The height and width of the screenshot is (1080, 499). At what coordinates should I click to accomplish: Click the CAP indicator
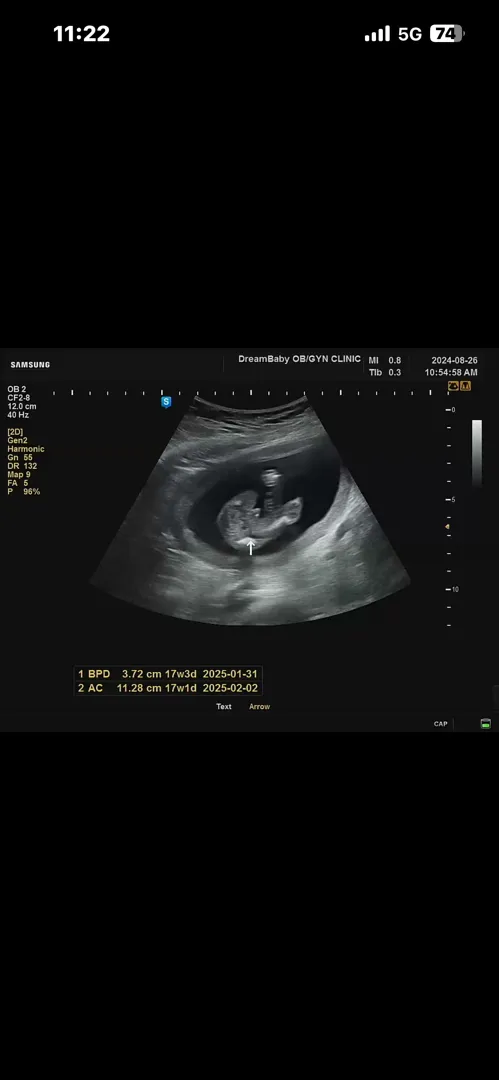440,724
